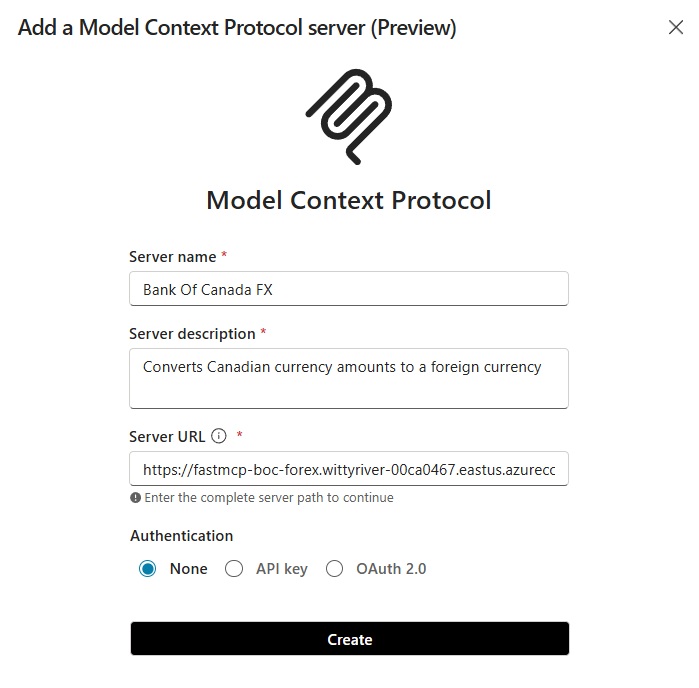
Task: Click the Server URL label text
Action: [x=167, y=436]
